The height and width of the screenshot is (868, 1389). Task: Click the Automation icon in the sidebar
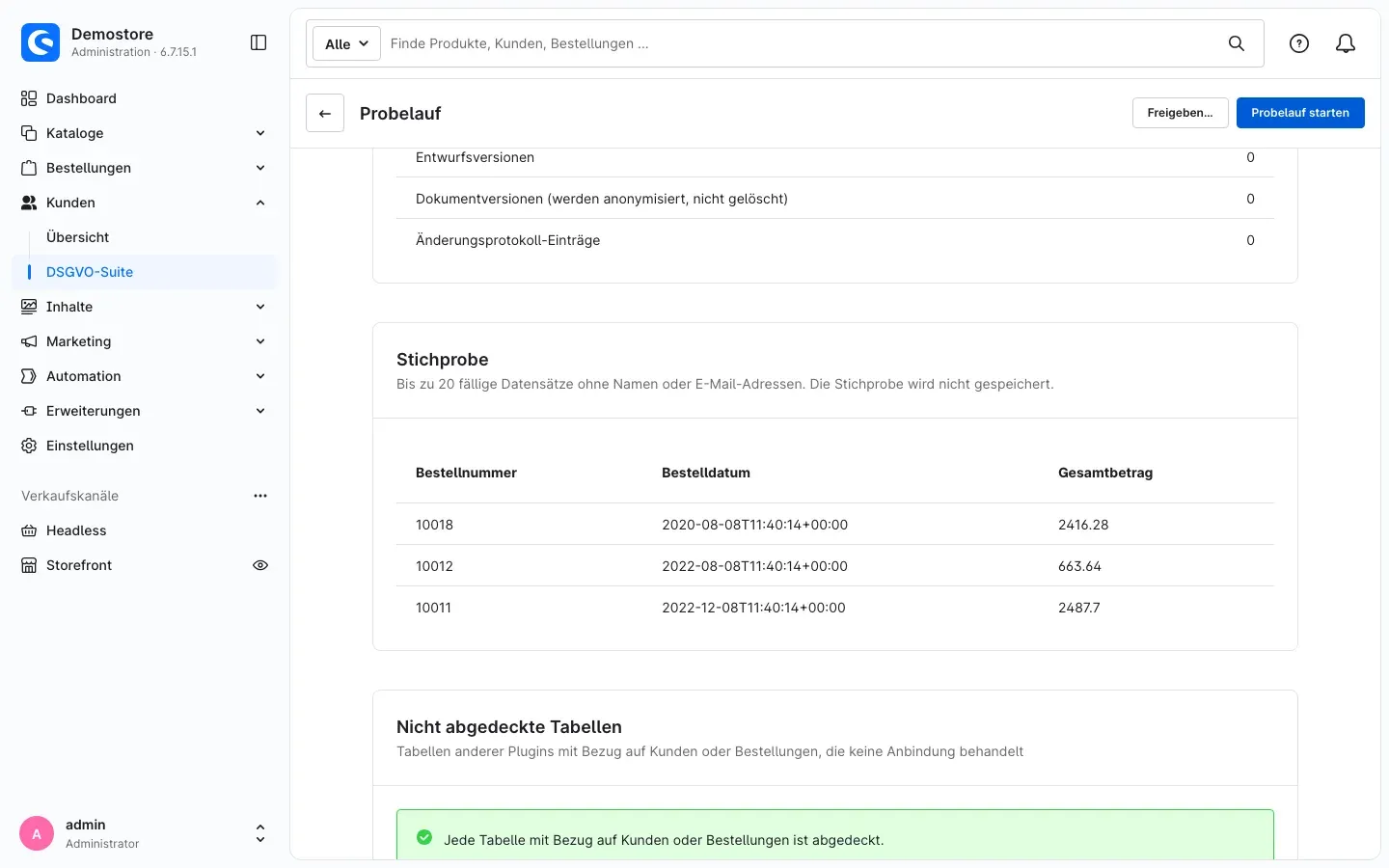(29, 376)
